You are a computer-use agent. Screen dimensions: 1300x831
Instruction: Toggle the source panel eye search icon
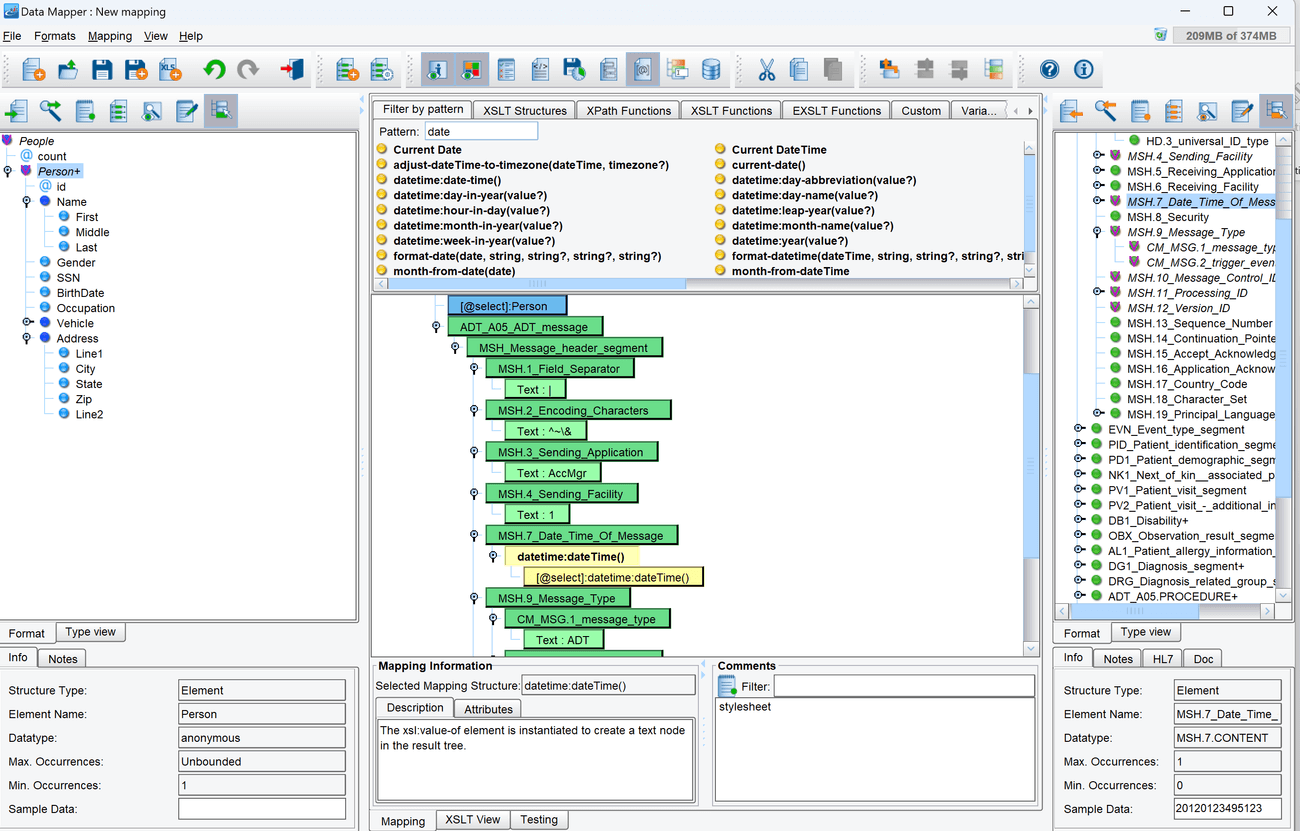152,110
